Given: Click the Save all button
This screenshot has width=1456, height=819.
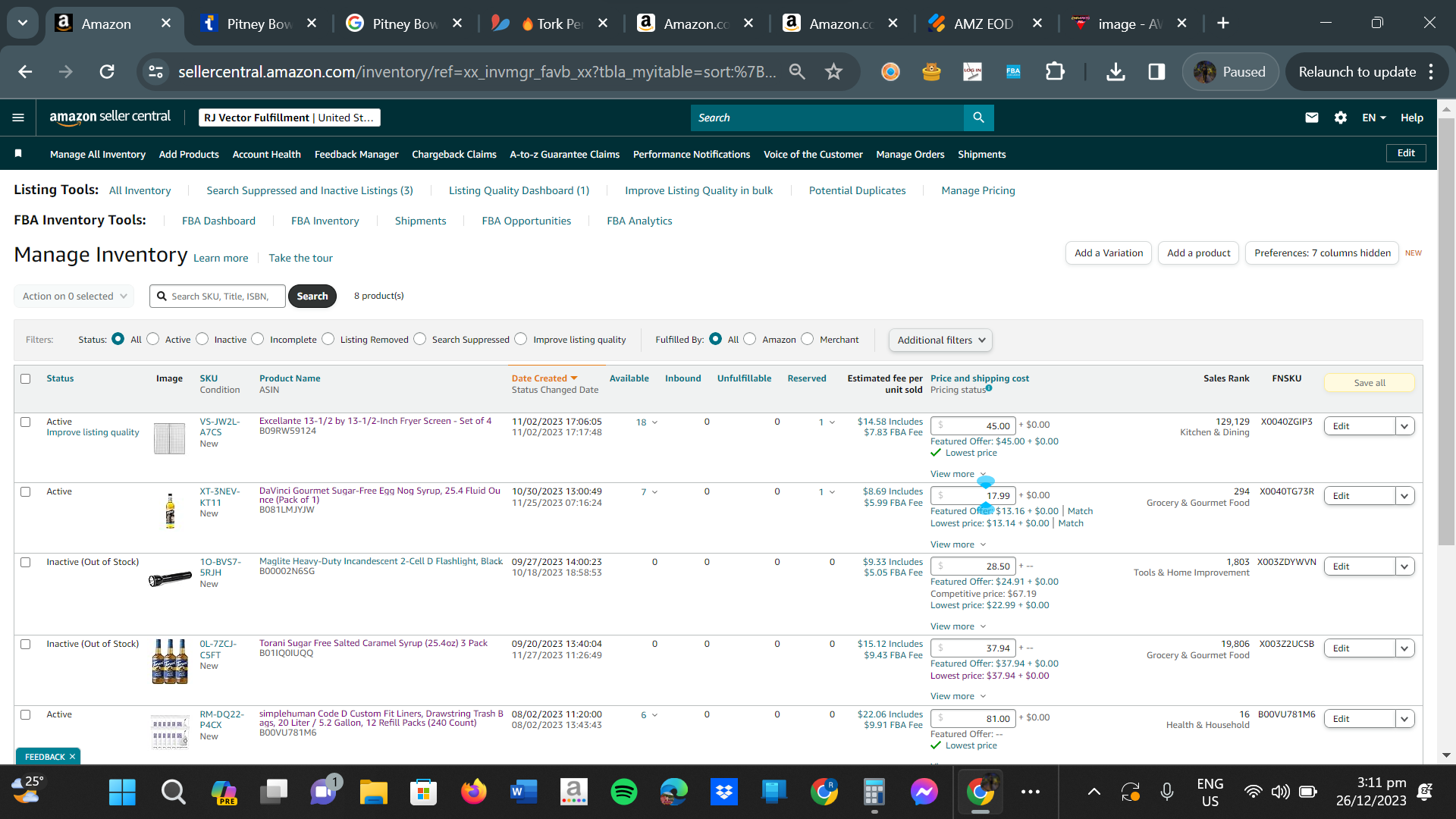Looking at the screenshot, I should 1370,383.
